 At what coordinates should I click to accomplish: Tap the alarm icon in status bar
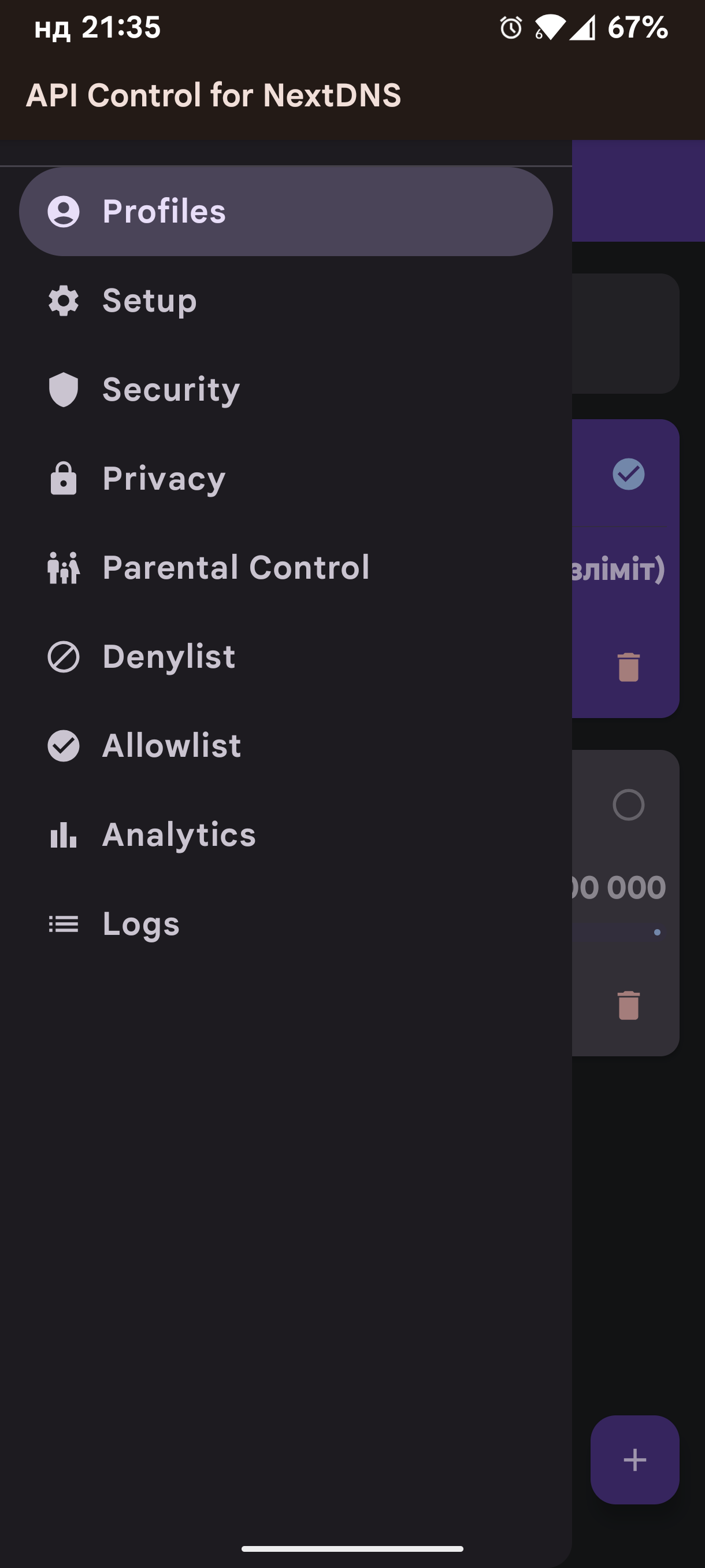pyautogui.click(x=510, y=28)
